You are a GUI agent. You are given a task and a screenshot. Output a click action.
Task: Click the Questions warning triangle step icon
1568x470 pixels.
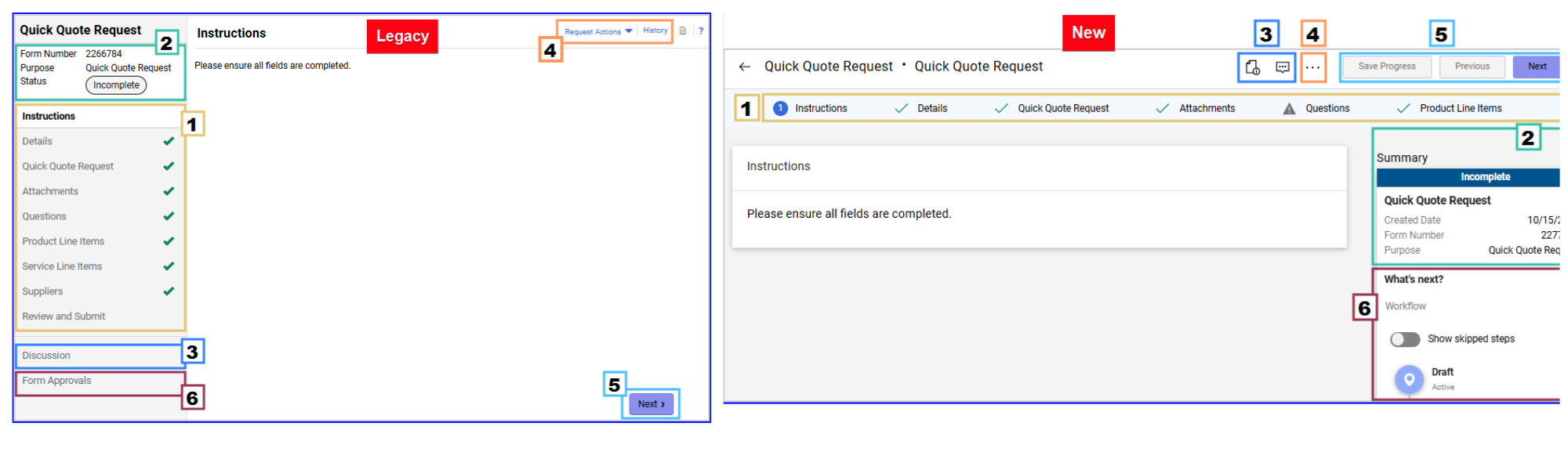1289,109
